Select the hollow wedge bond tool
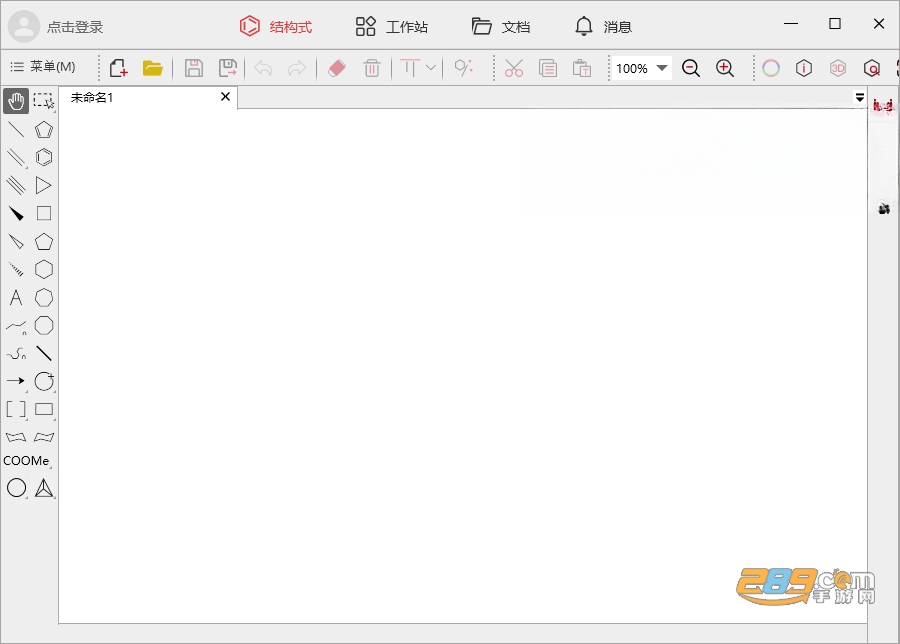 (x=16, y=242)
